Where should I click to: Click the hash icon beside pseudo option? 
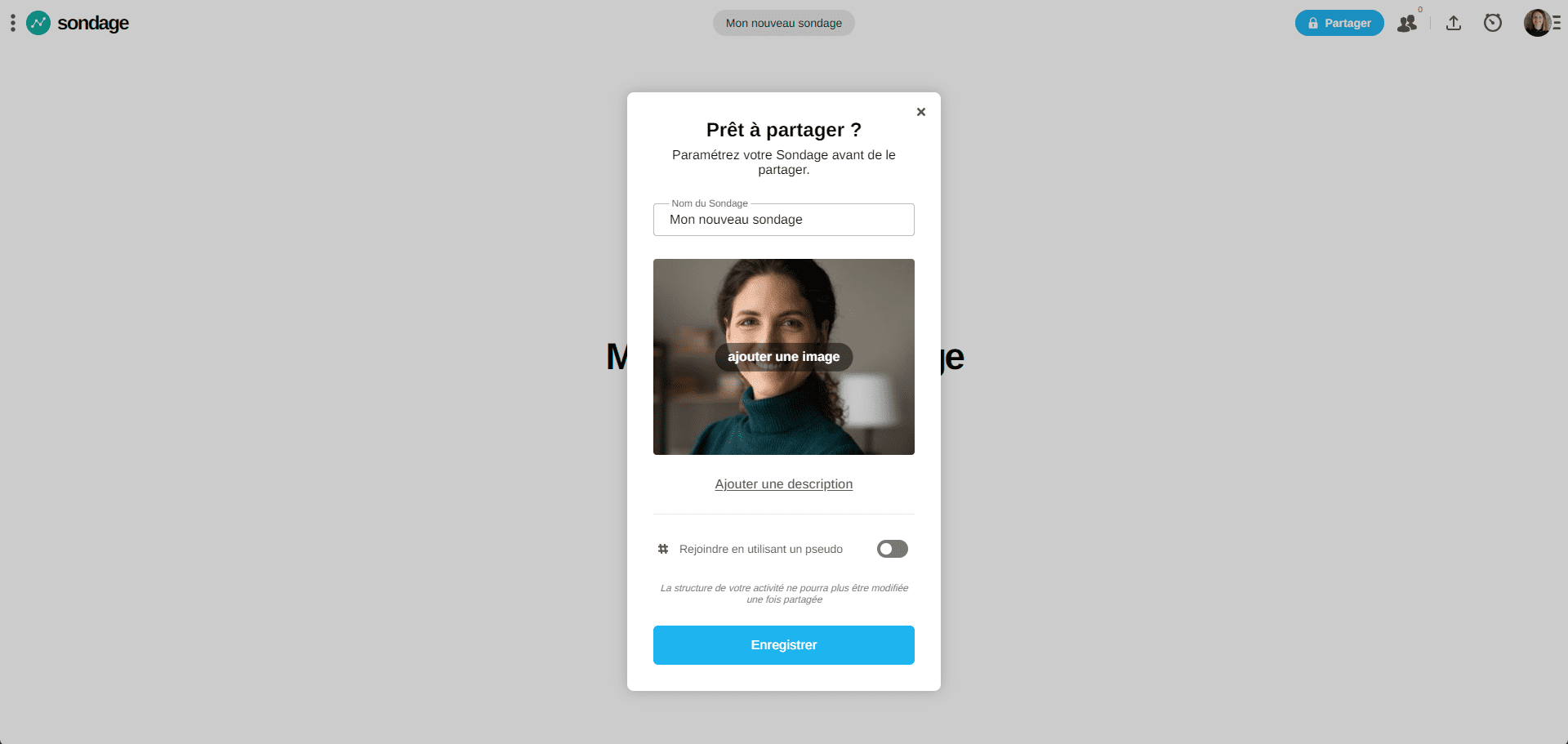[x=663, y=549]
